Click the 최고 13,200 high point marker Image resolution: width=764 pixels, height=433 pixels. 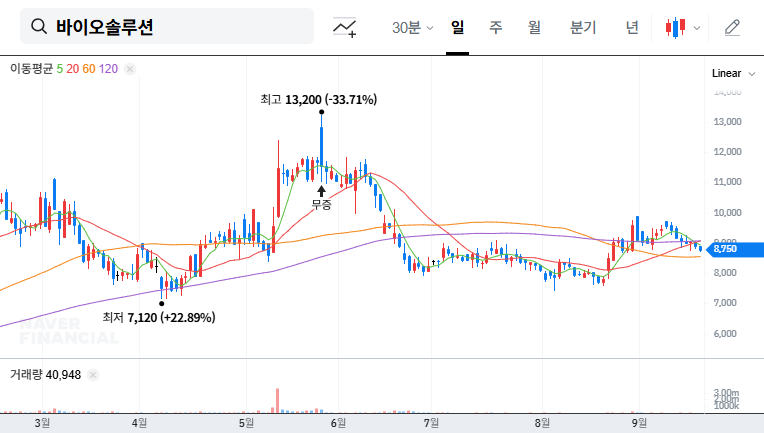click(x=321, y=112)
